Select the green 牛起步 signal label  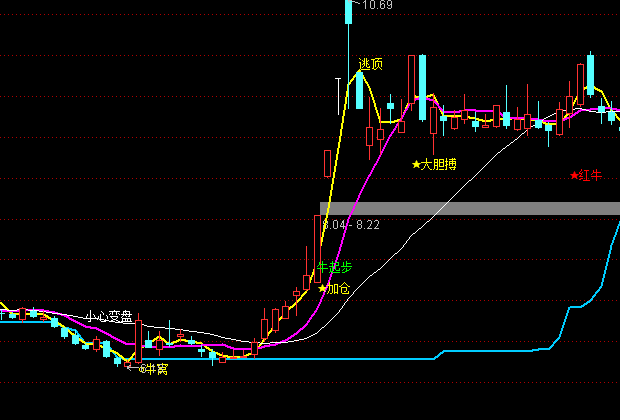pos(334,268)
